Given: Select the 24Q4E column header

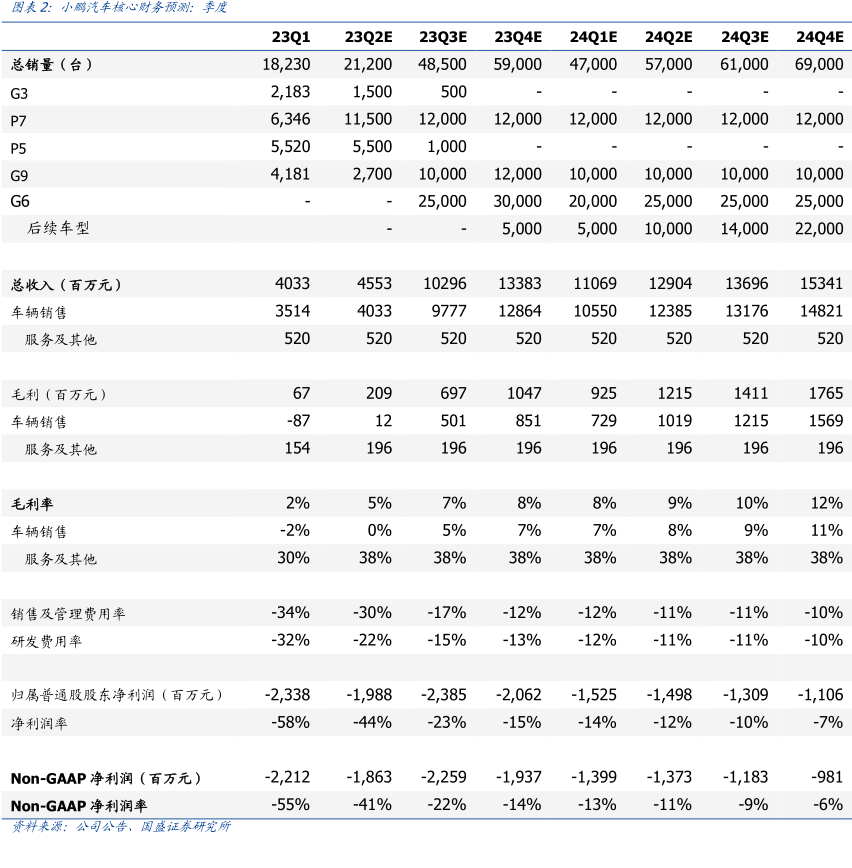Looking at the screenshot, I should coord(819,37).
